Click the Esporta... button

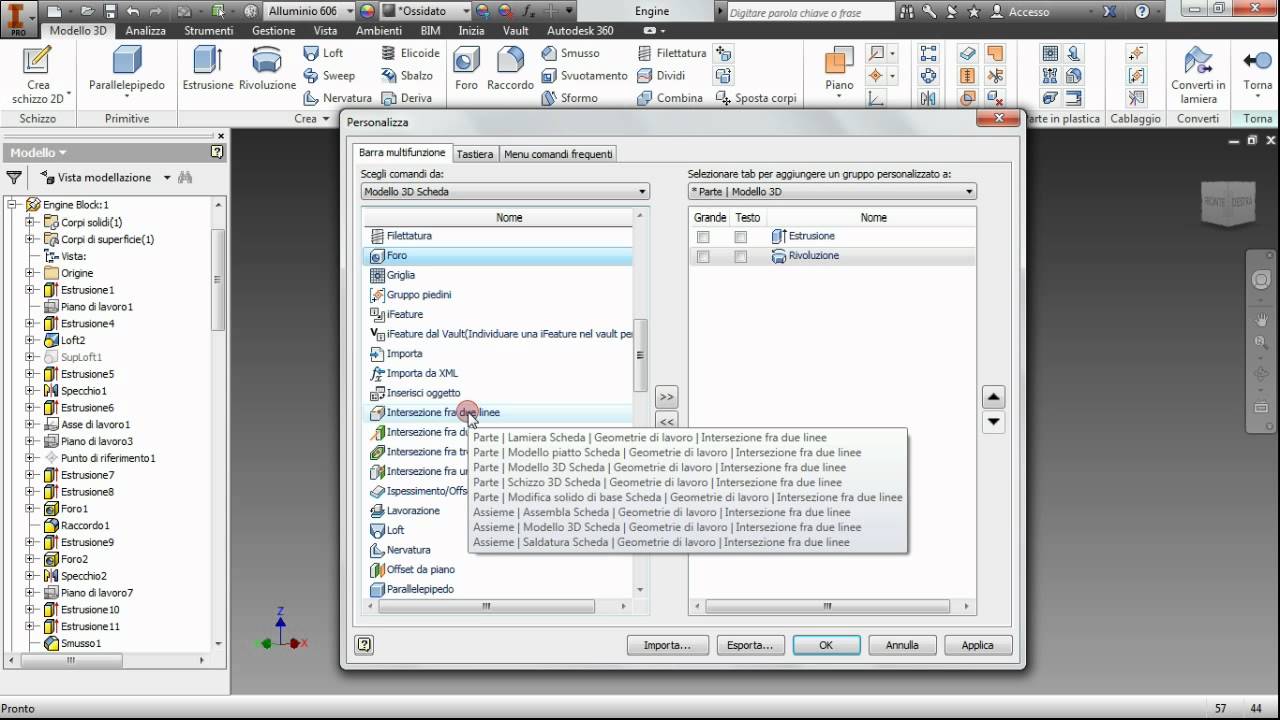point(750,645)
